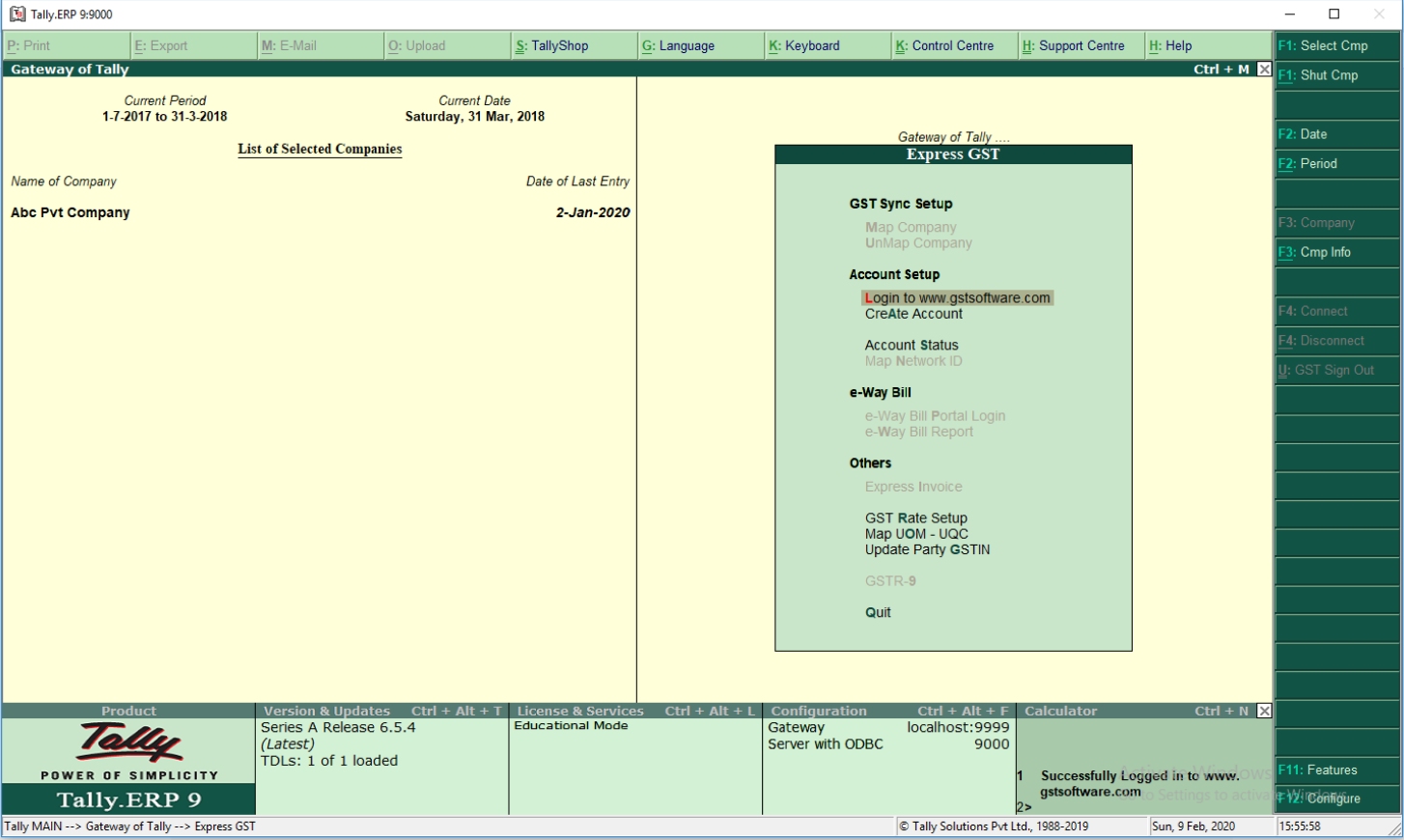
Task: Open the Print toolbar button
Action: click(66, 45)
